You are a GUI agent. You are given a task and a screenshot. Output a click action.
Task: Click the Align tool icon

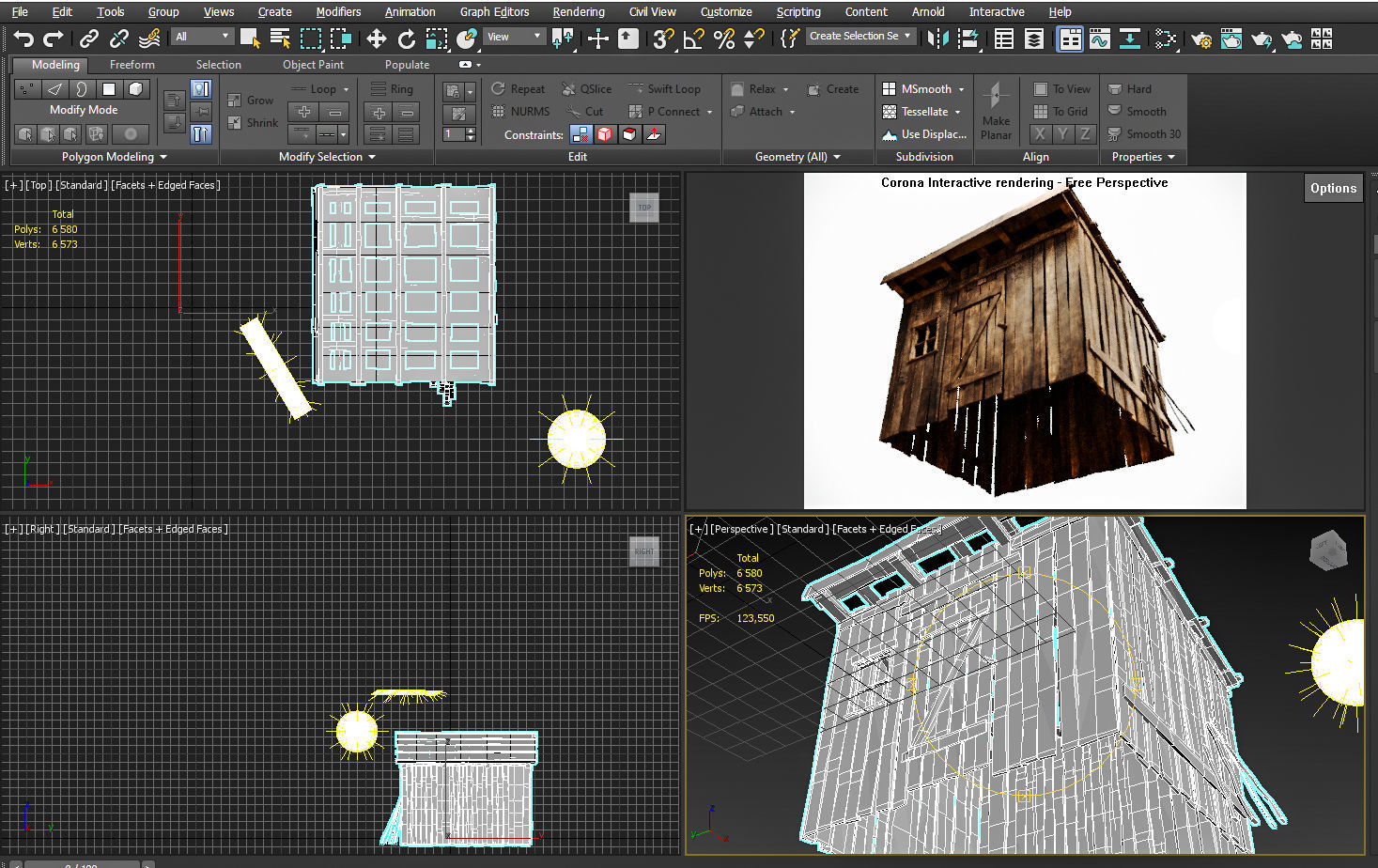(x=968, y=39)
